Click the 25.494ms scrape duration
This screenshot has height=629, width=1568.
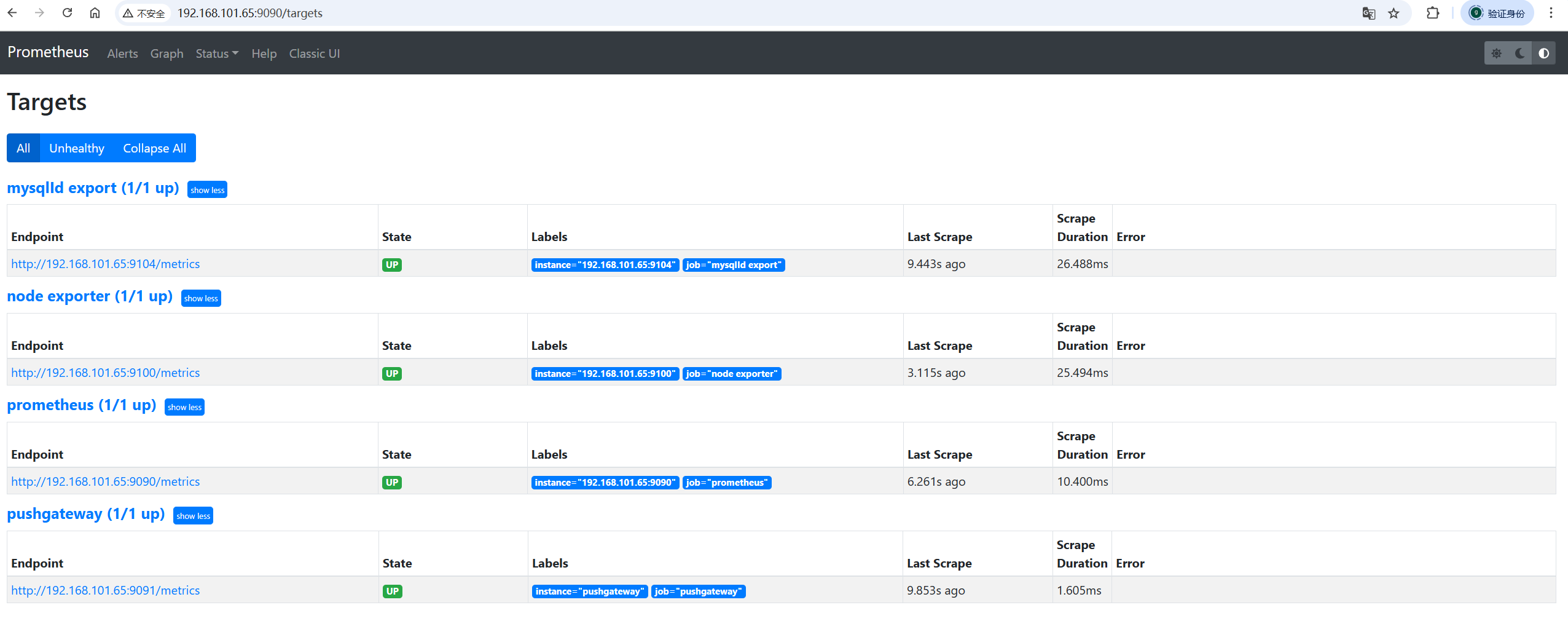click(x=1083, y=373)
